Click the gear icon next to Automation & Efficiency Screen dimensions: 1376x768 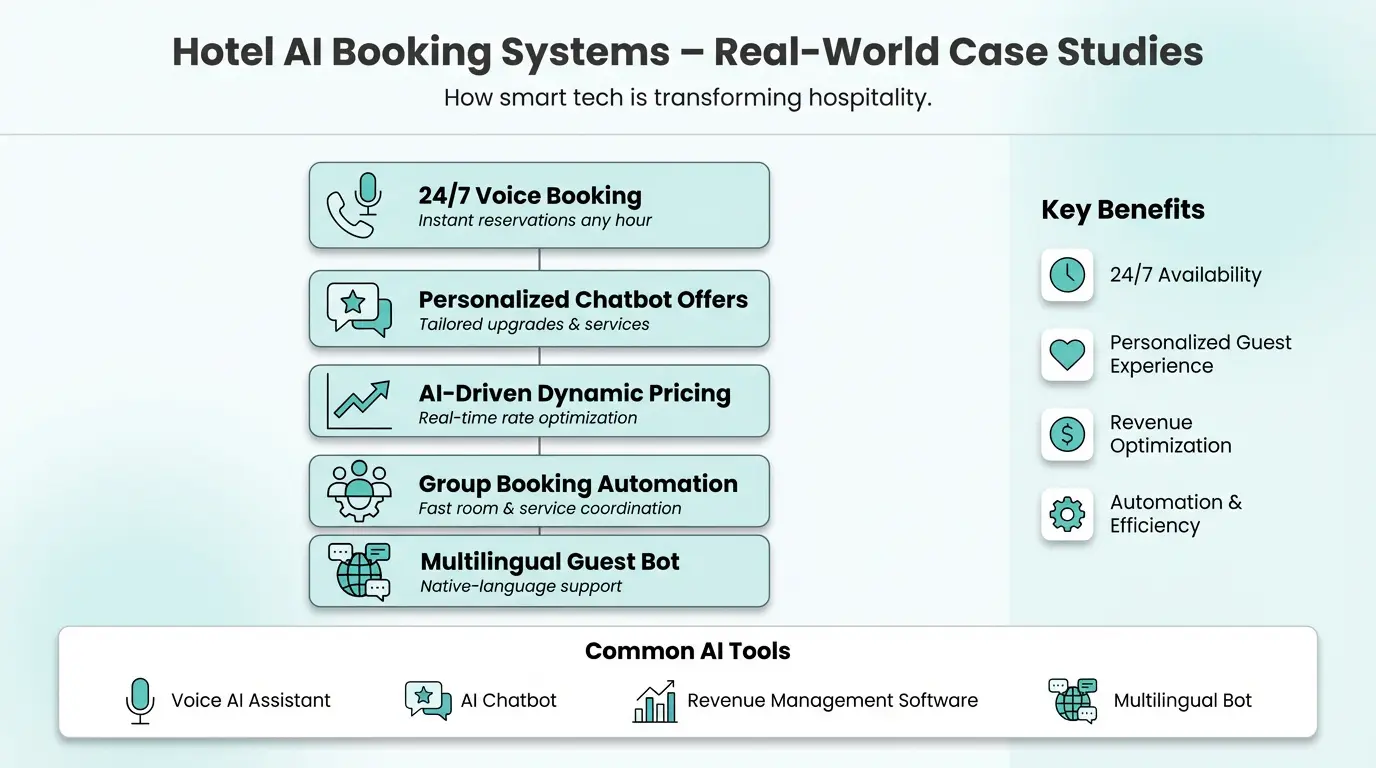click(x=1067, y=514)
